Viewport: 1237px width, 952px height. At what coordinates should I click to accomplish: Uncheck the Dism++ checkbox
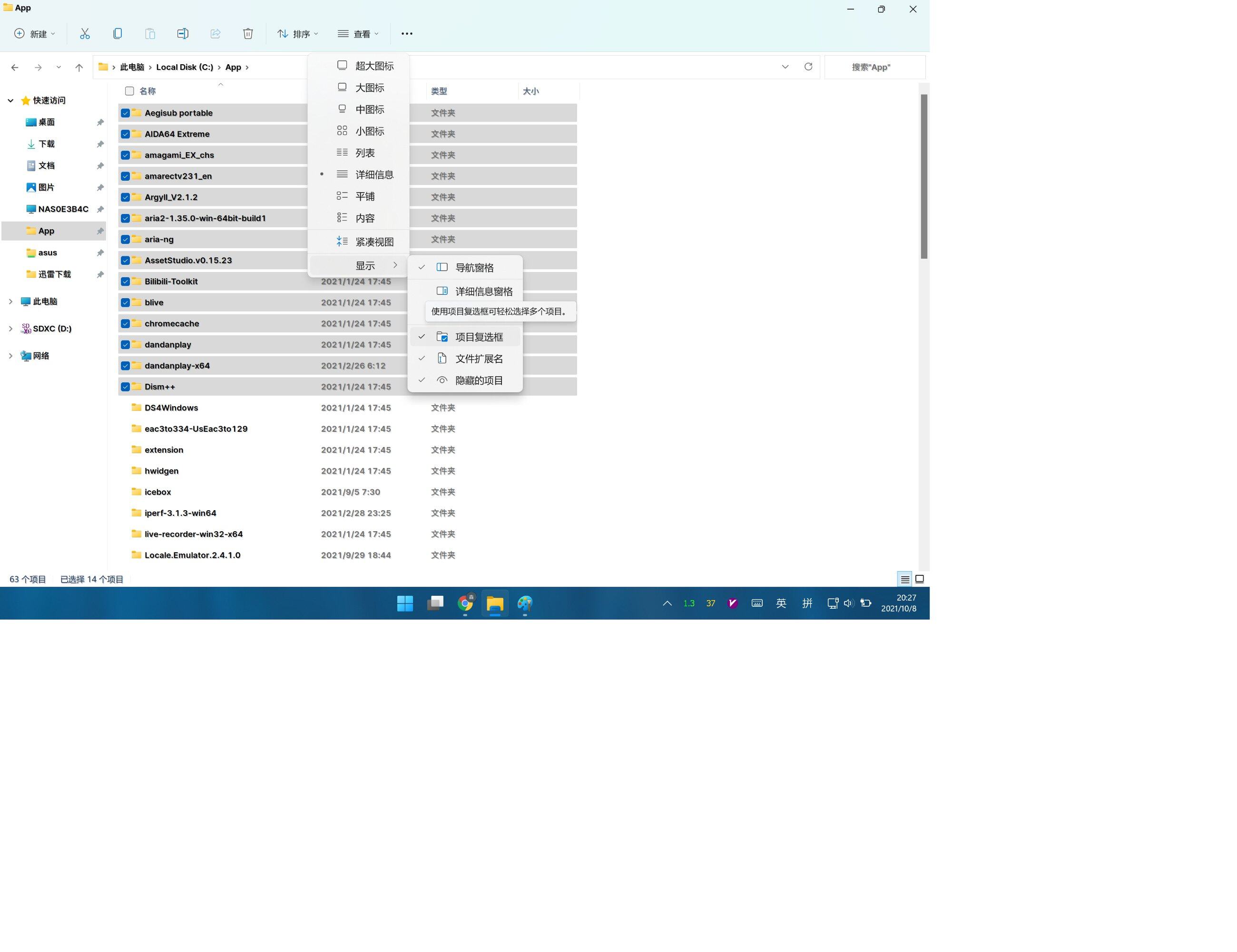click(x=125, y=387)
